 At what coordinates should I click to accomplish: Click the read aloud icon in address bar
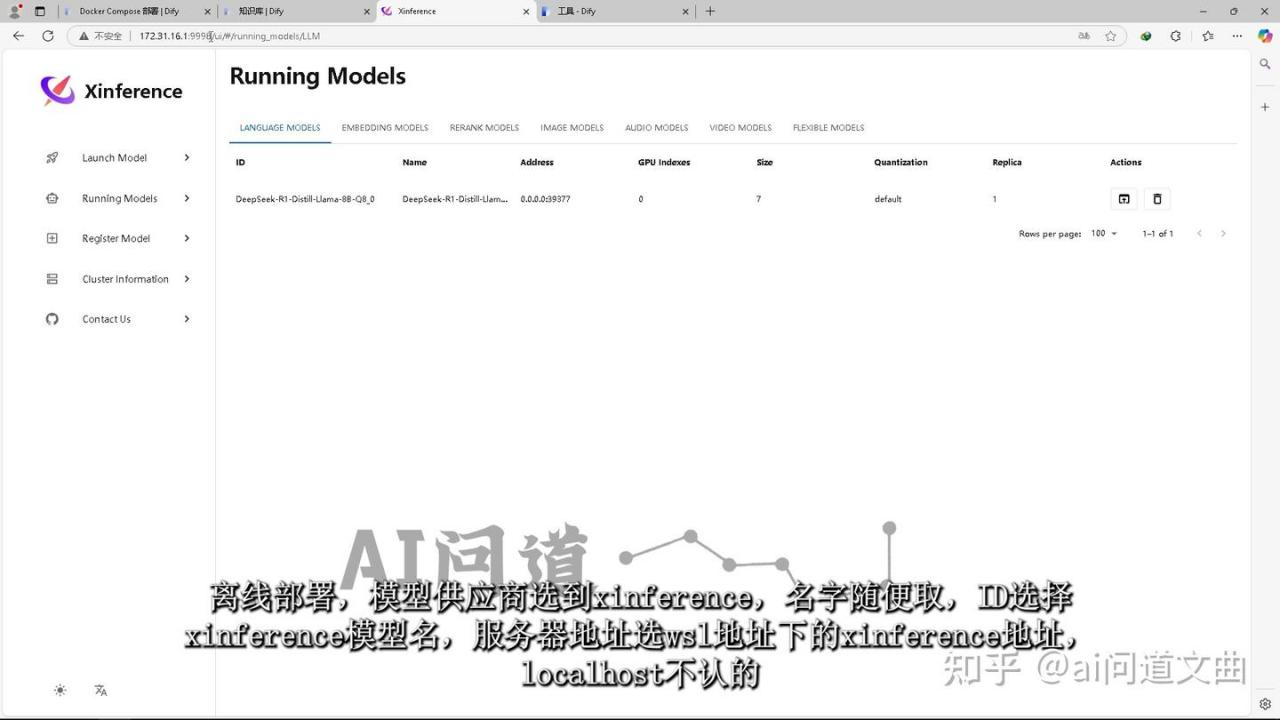[1084, 36]
